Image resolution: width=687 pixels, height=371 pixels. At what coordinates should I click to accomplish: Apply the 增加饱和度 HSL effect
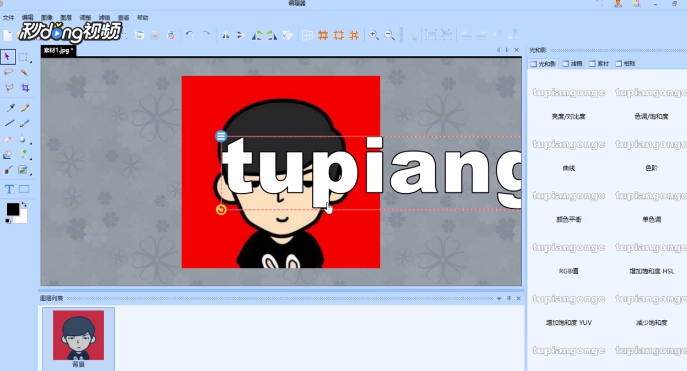pyautogui.click(x=652, y=271)
